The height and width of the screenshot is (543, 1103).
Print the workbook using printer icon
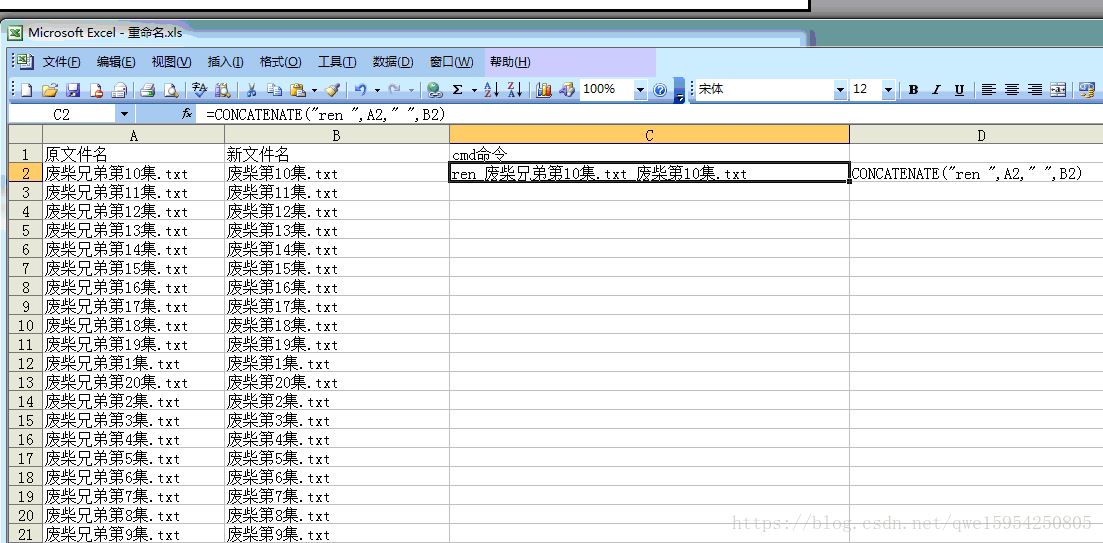[x=147, y=90]
